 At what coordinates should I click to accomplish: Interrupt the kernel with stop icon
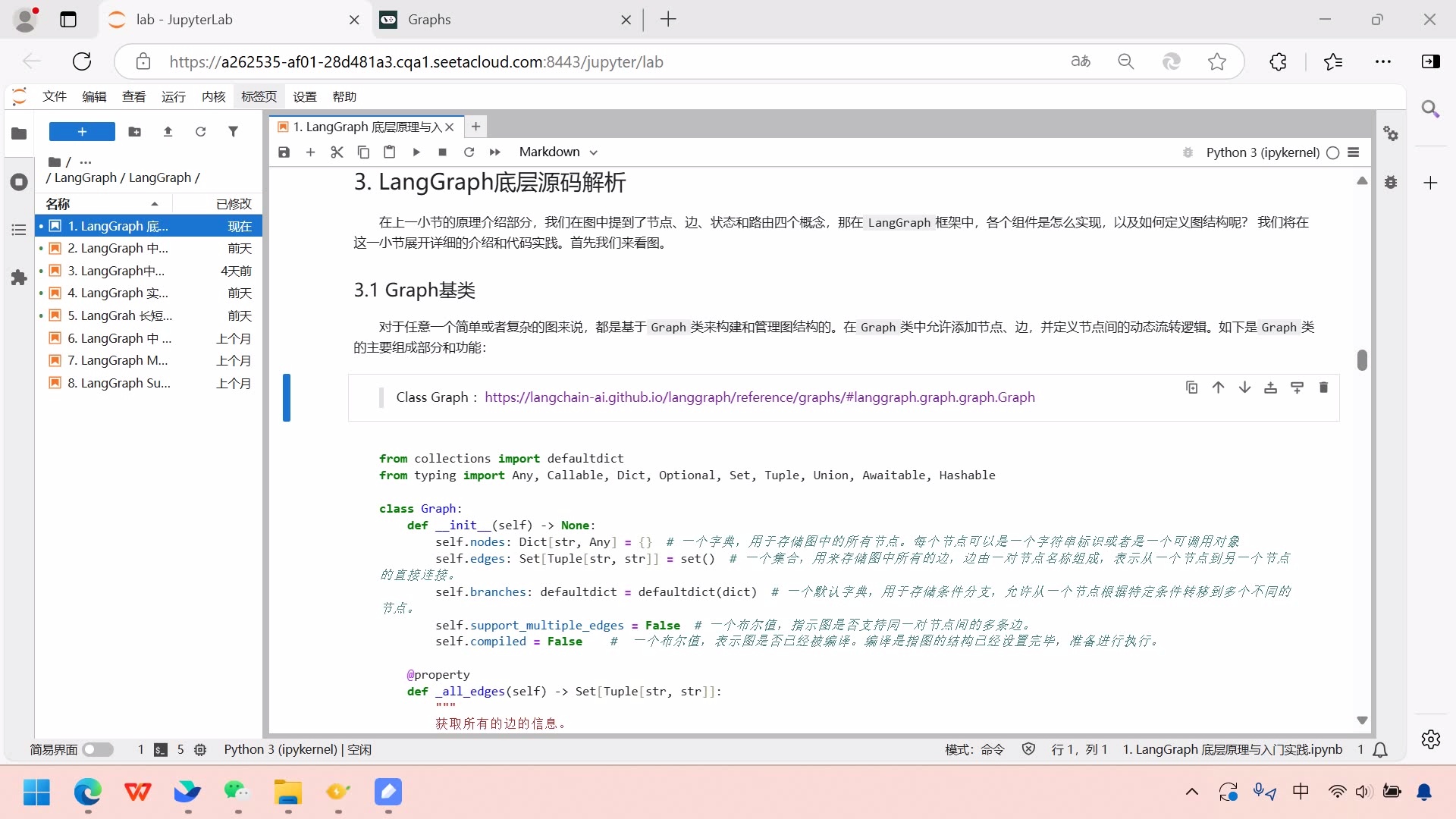(x=442, y=152)
